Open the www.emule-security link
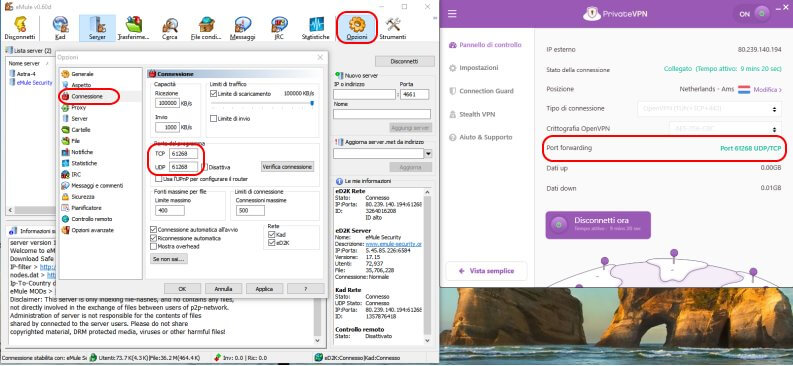 (x=393, y=244)
